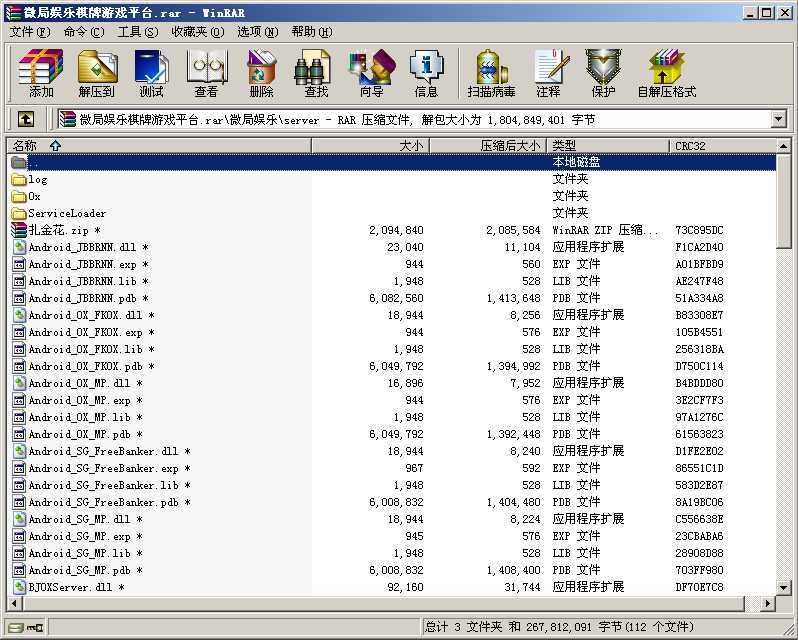Image resolution: width=798 pixels, height=640 pixels.
Task: Sort by the CRC32 column header
Action: 723,146
